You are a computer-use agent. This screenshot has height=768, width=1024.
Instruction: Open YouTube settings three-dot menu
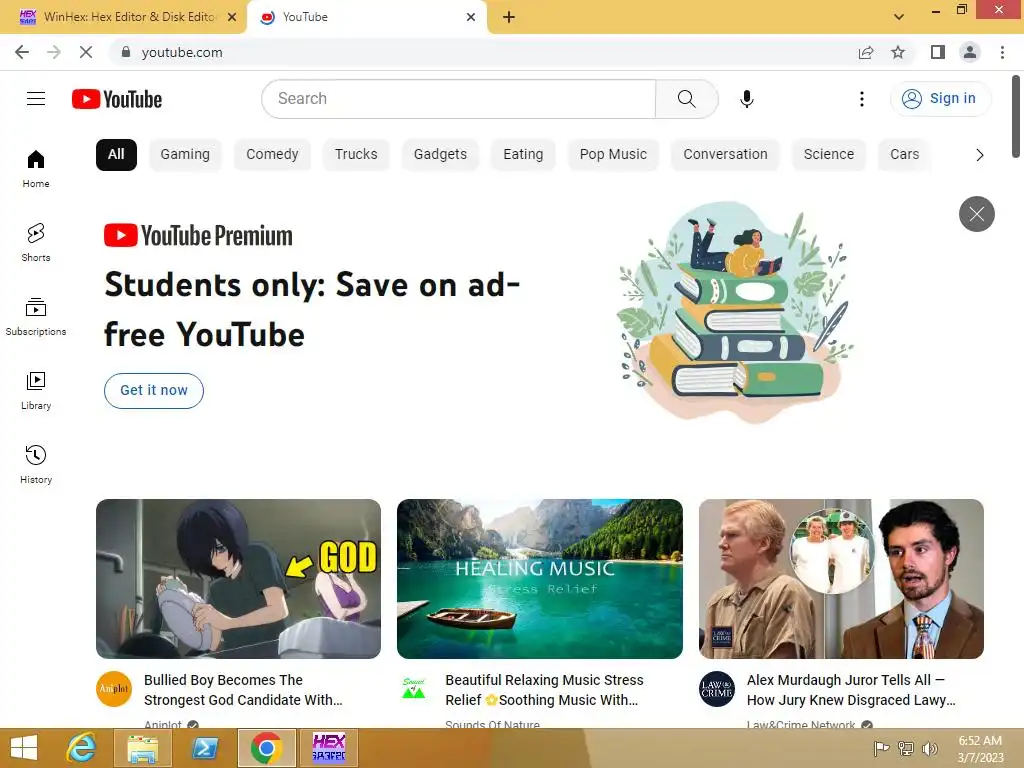[x=861, y=99]
